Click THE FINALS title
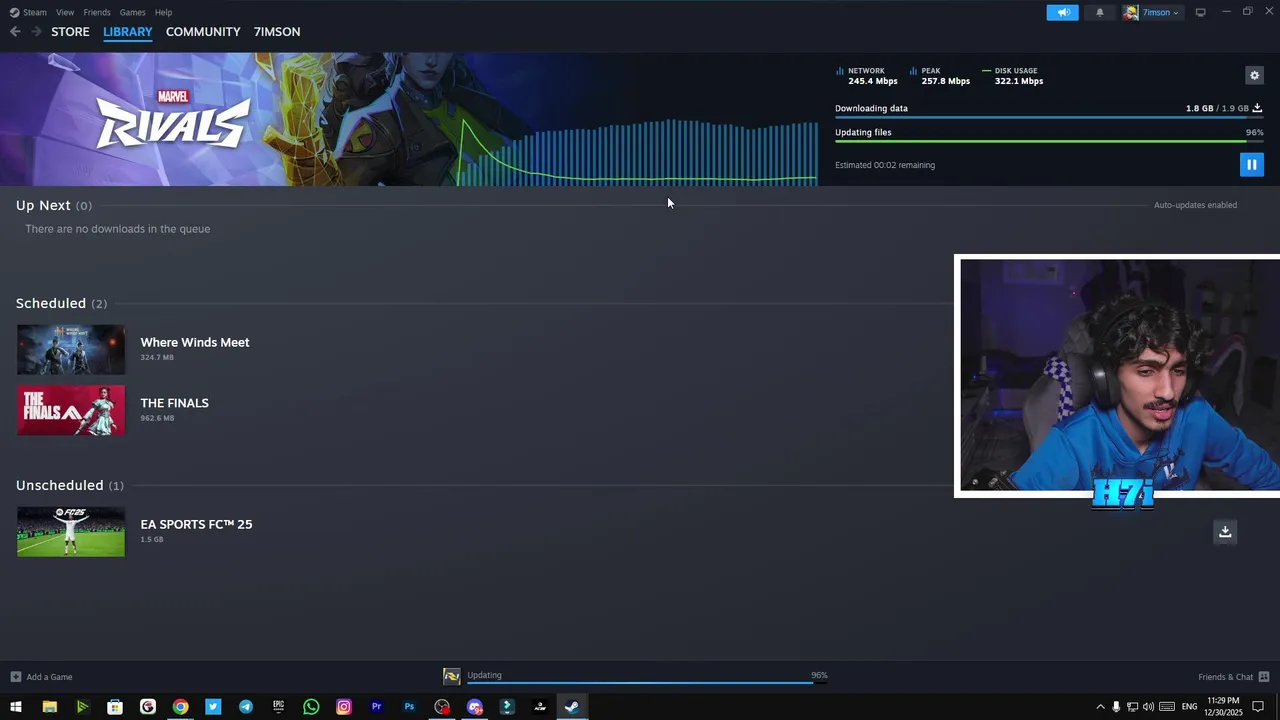Viewport: 1280px width, 720px height. click(174, 403)
